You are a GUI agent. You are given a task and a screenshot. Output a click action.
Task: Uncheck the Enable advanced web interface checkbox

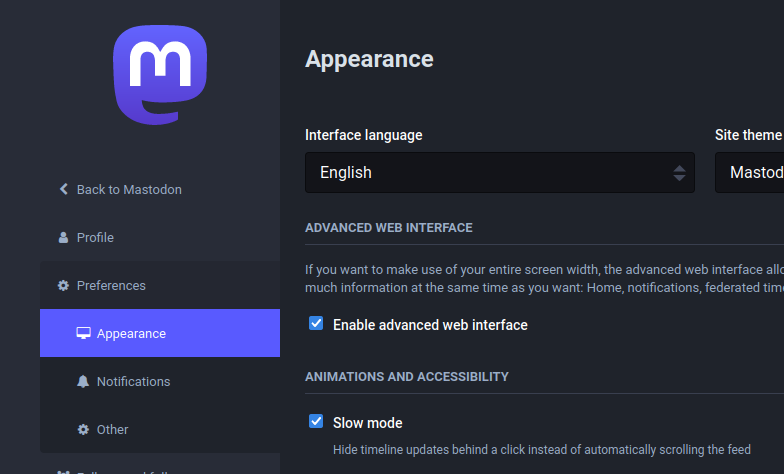pos(316,323)
